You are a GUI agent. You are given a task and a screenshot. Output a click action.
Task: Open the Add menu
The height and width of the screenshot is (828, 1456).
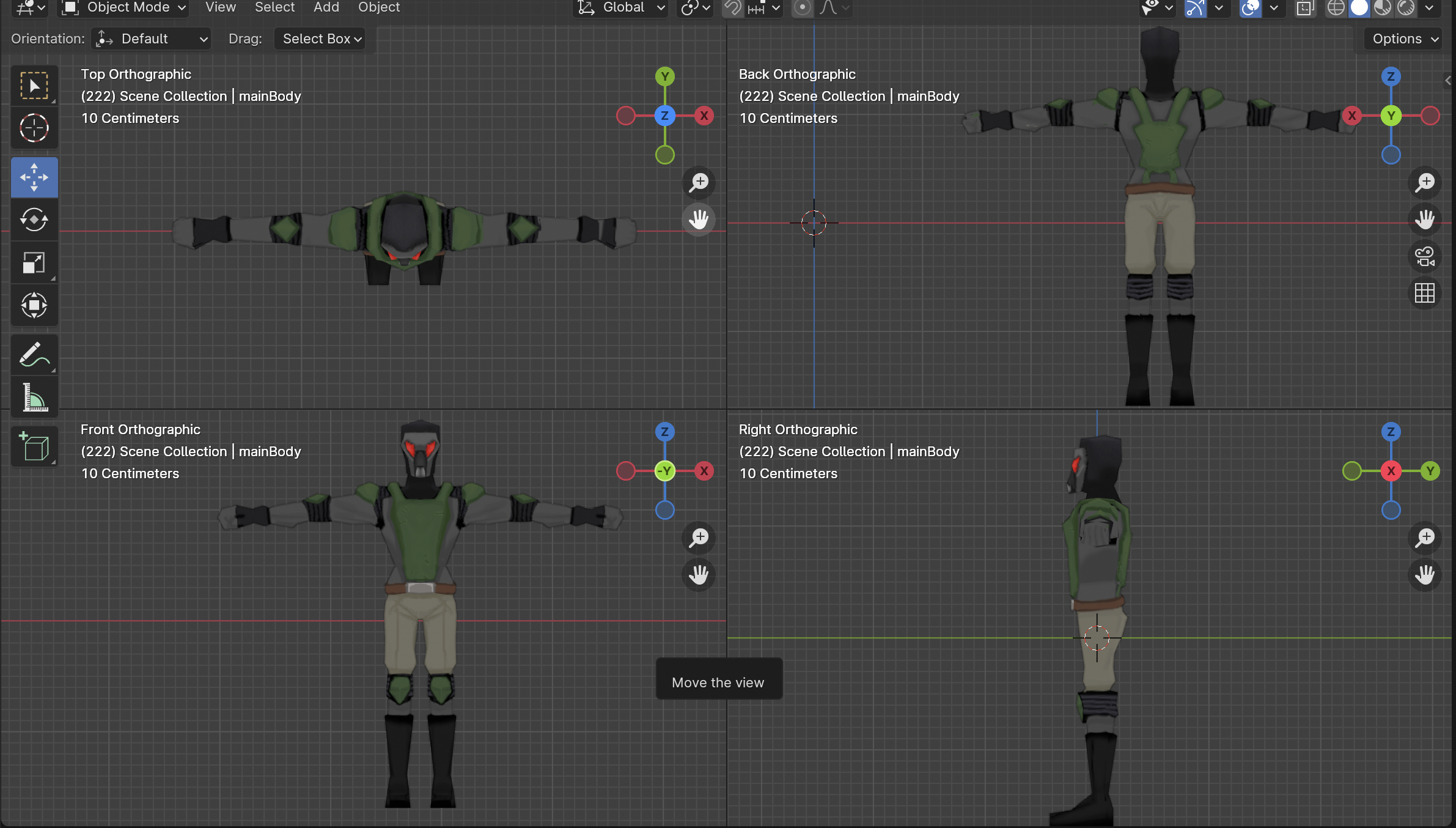pos(326,7)
